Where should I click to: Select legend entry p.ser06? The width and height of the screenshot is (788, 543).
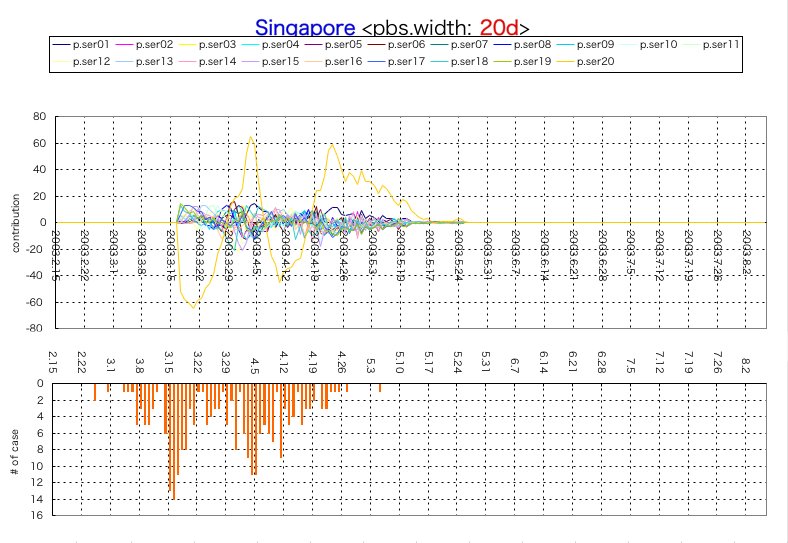point(397,45)
